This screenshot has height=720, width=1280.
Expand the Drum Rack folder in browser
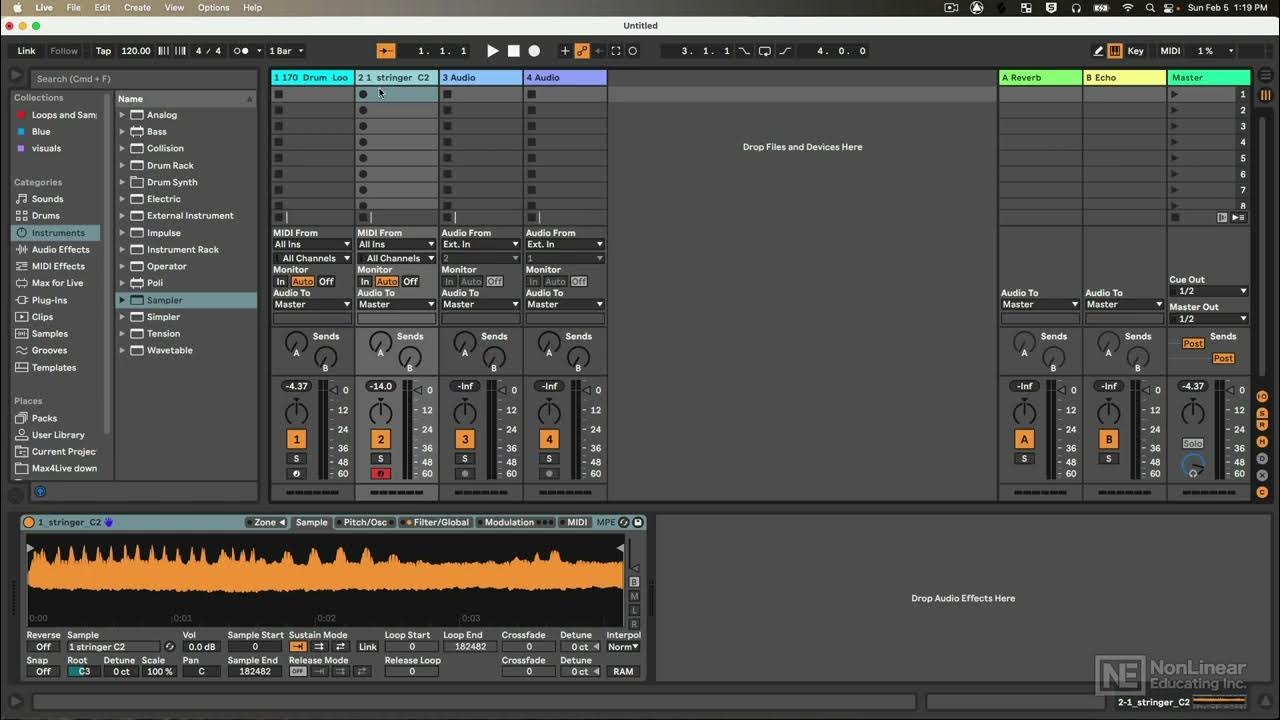(123, 166)
